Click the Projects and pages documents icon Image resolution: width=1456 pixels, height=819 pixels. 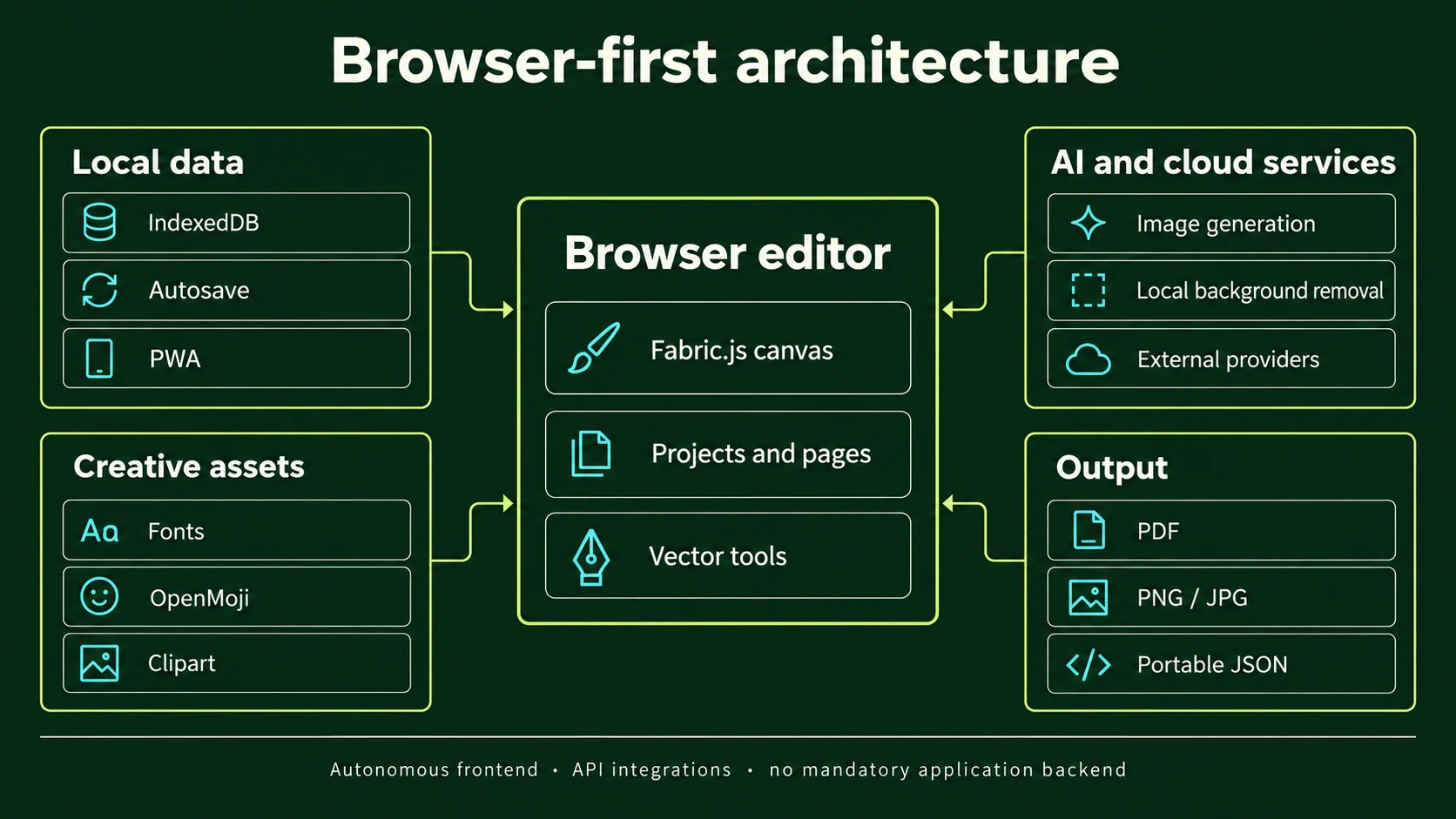coord(591,453)
